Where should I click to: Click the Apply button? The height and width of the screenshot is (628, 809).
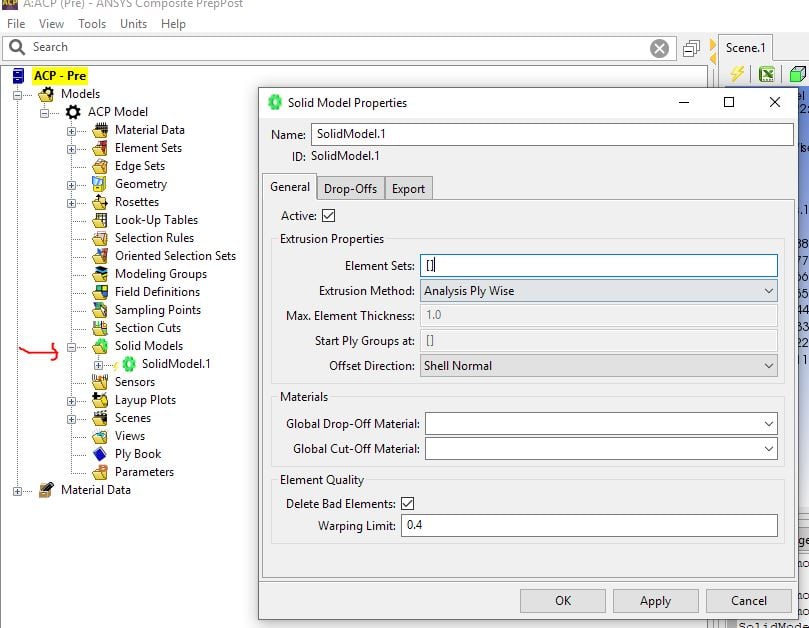click(x=655, y=601)
